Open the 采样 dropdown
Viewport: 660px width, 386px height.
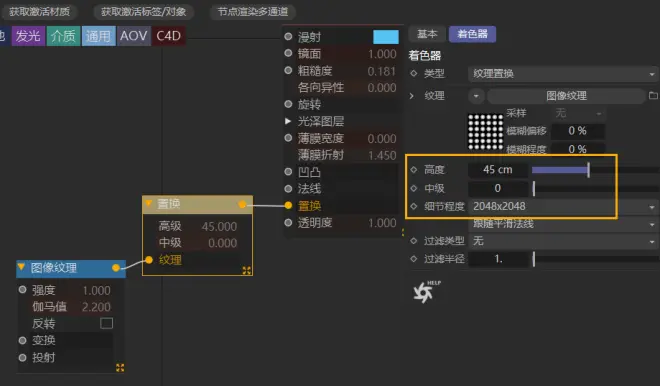(578, 113)
